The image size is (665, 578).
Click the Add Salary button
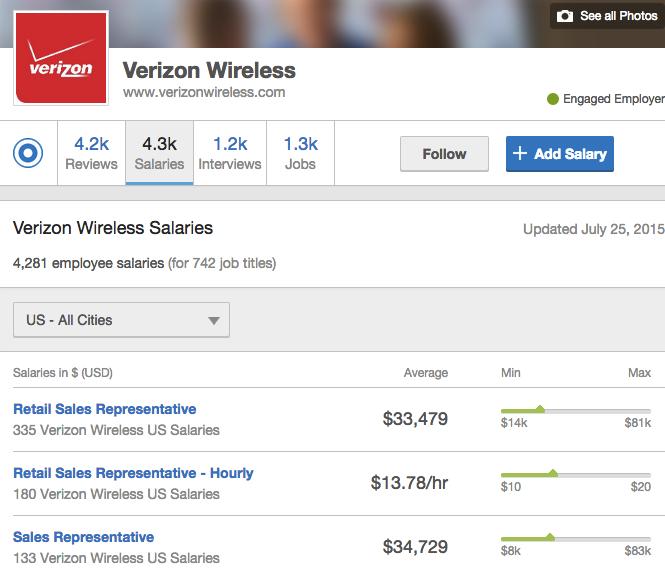tap(559, 154)
